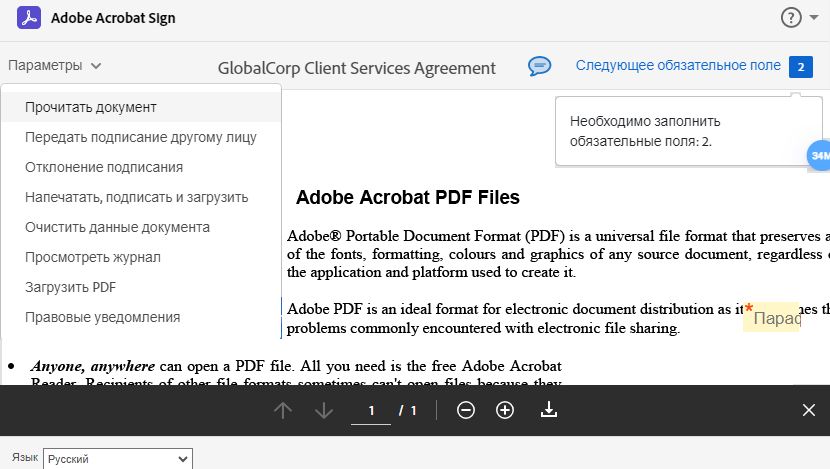Collapse the Параметры dropdown menu

coord(55,66)
